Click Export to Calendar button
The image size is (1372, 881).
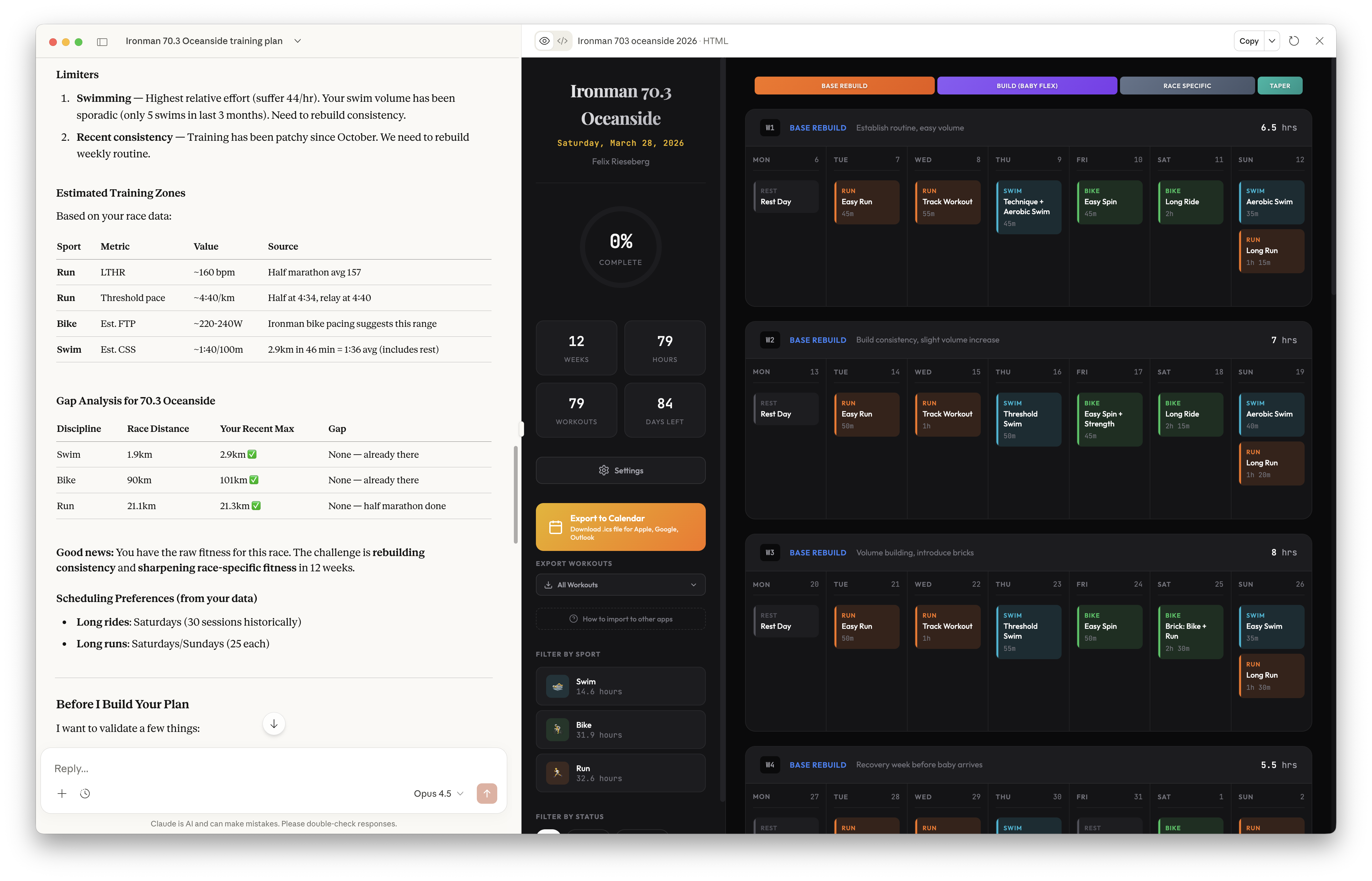[621, 527]
